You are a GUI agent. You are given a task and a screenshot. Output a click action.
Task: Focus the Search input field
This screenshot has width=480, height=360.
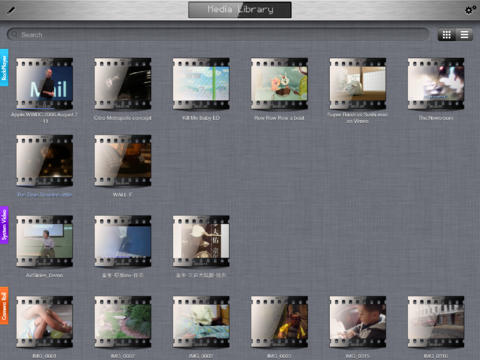click(x=218, y=34)
